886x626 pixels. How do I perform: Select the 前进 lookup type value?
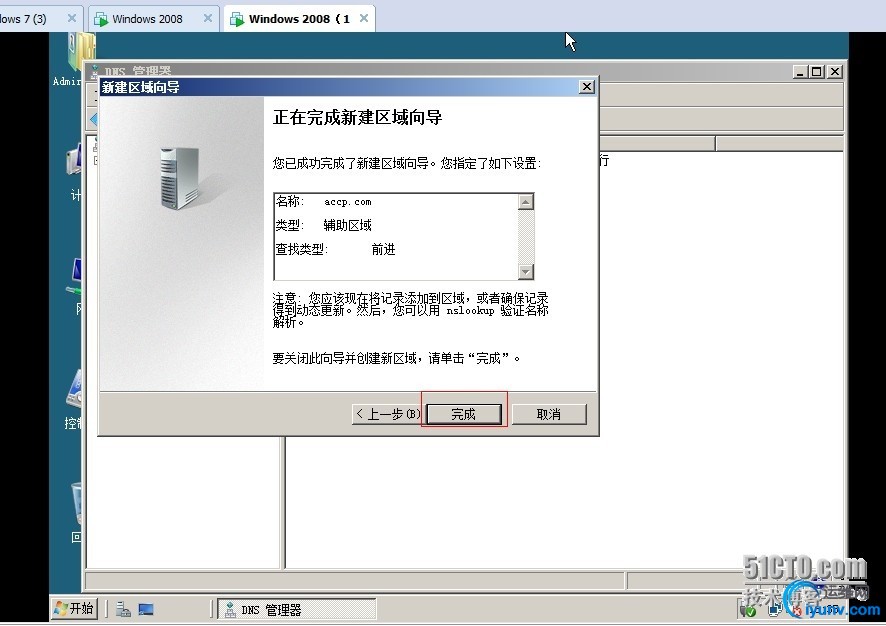tap(383, 249)
